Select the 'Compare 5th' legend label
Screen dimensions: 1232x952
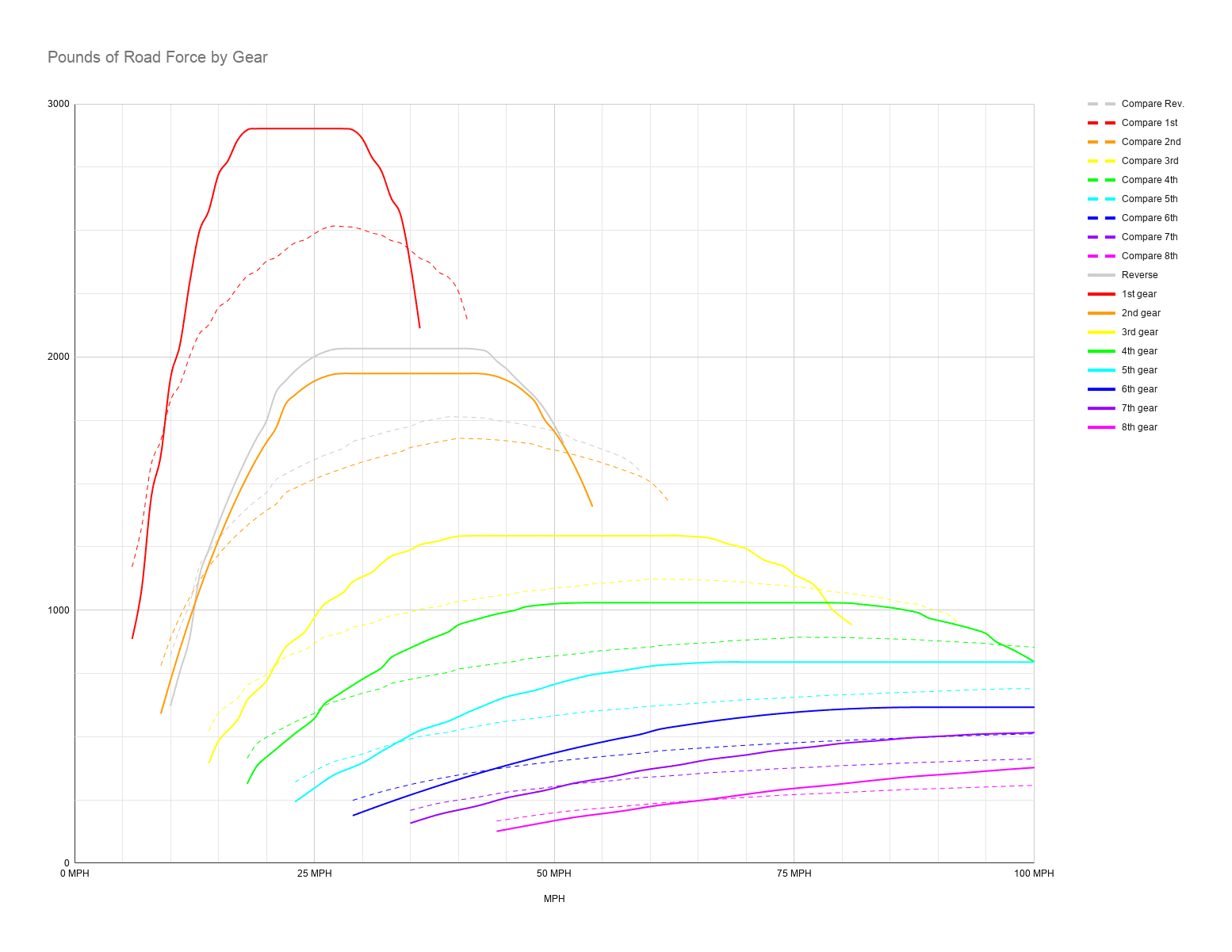click(1150, 199)
